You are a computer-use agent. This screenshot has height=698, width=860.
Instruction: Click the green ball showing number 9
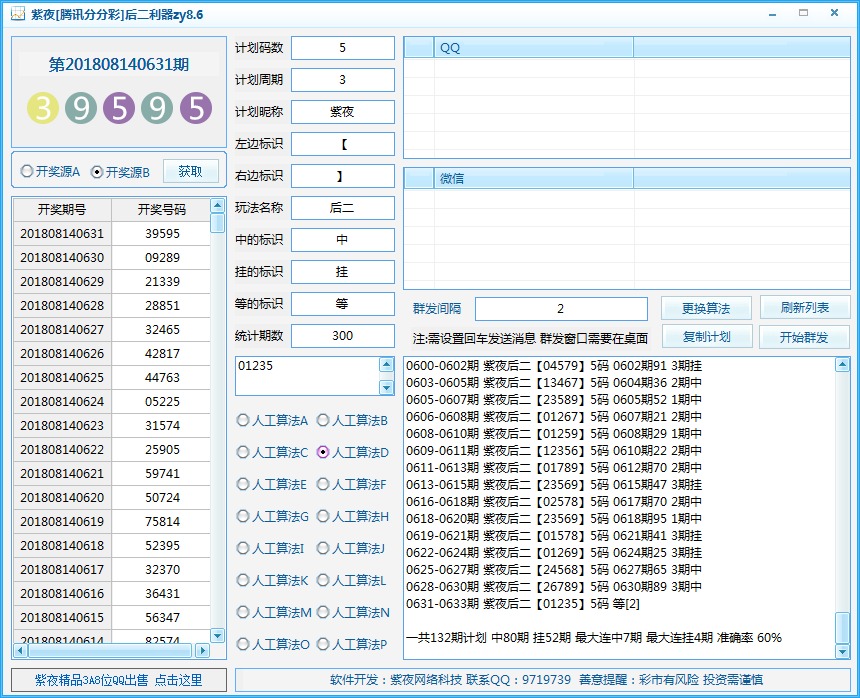click(x=80, y=108)
